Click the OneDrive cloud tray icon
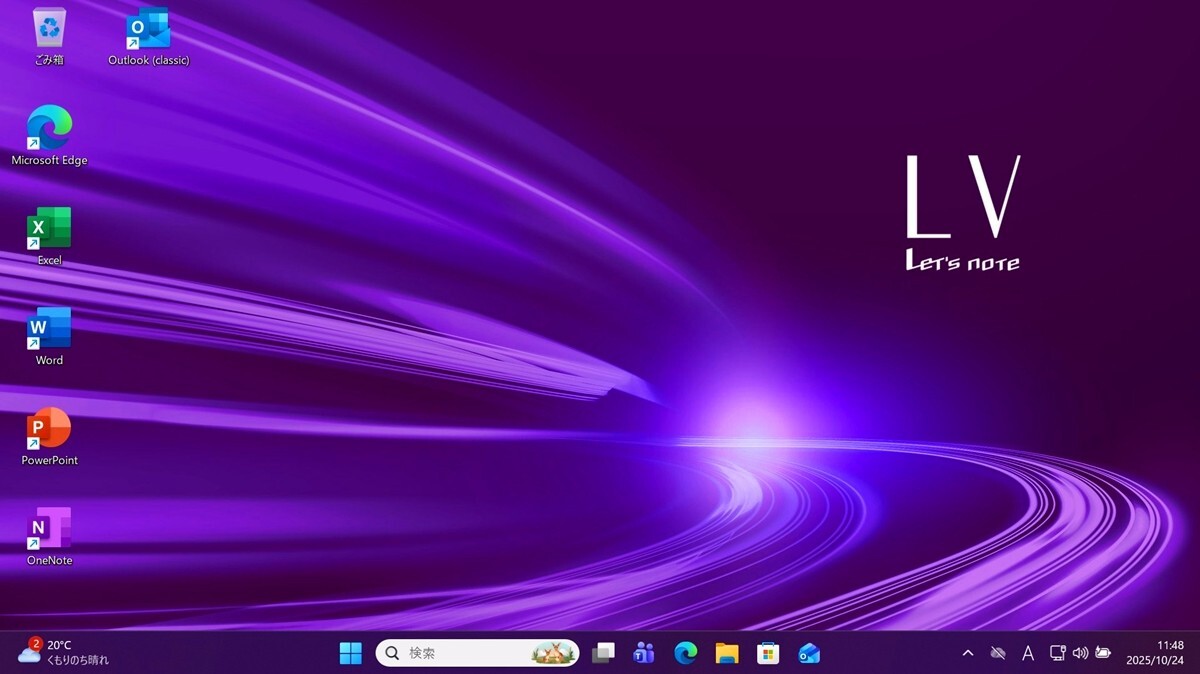 point(997,653)
